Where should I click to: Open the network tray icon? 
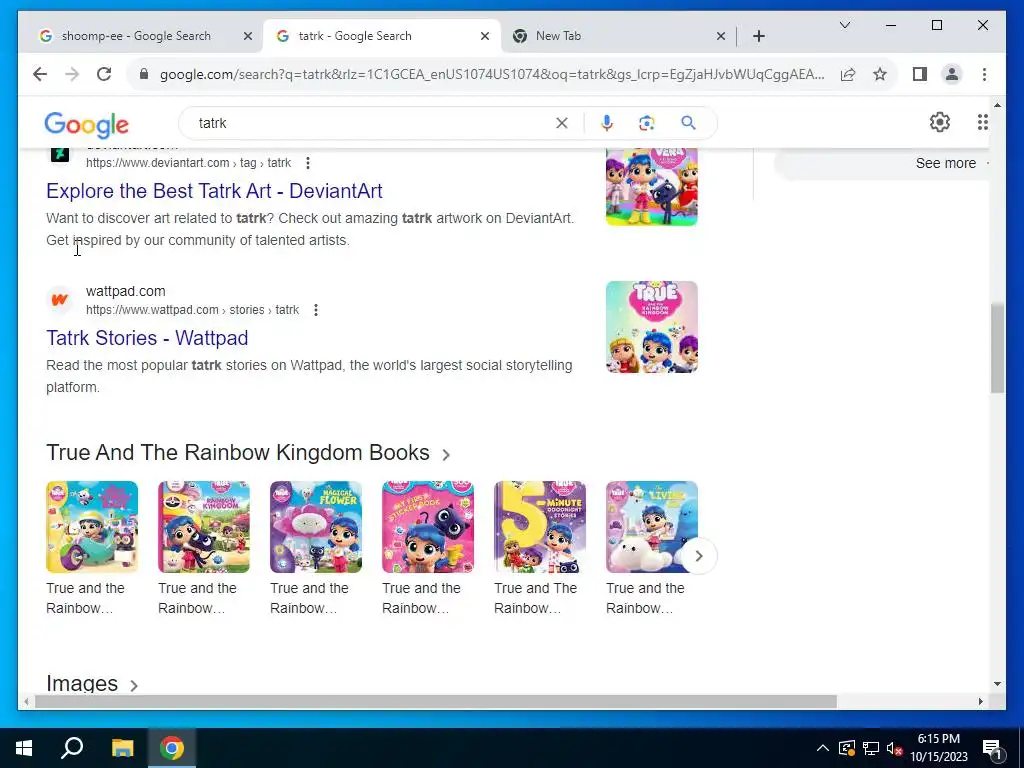(871, 748)
